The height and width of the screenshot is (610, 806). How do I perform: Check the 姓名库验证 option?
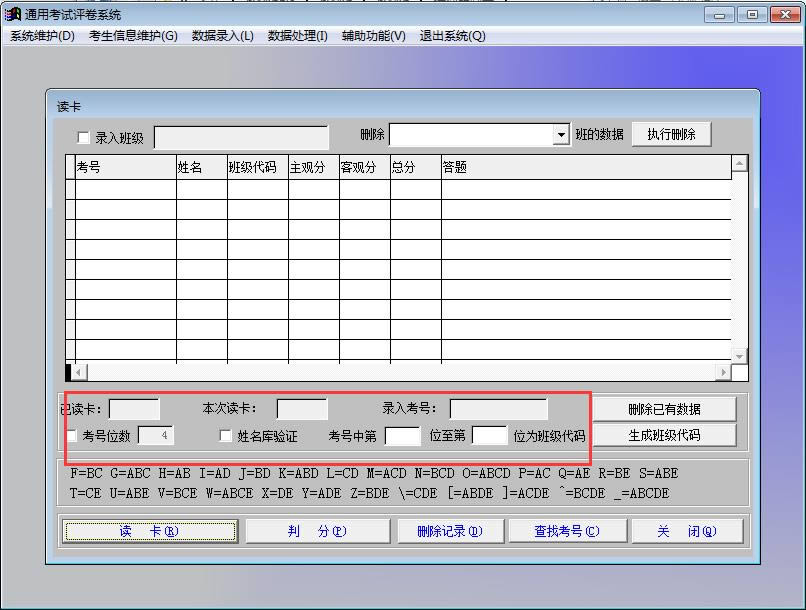tap(225, 436)
